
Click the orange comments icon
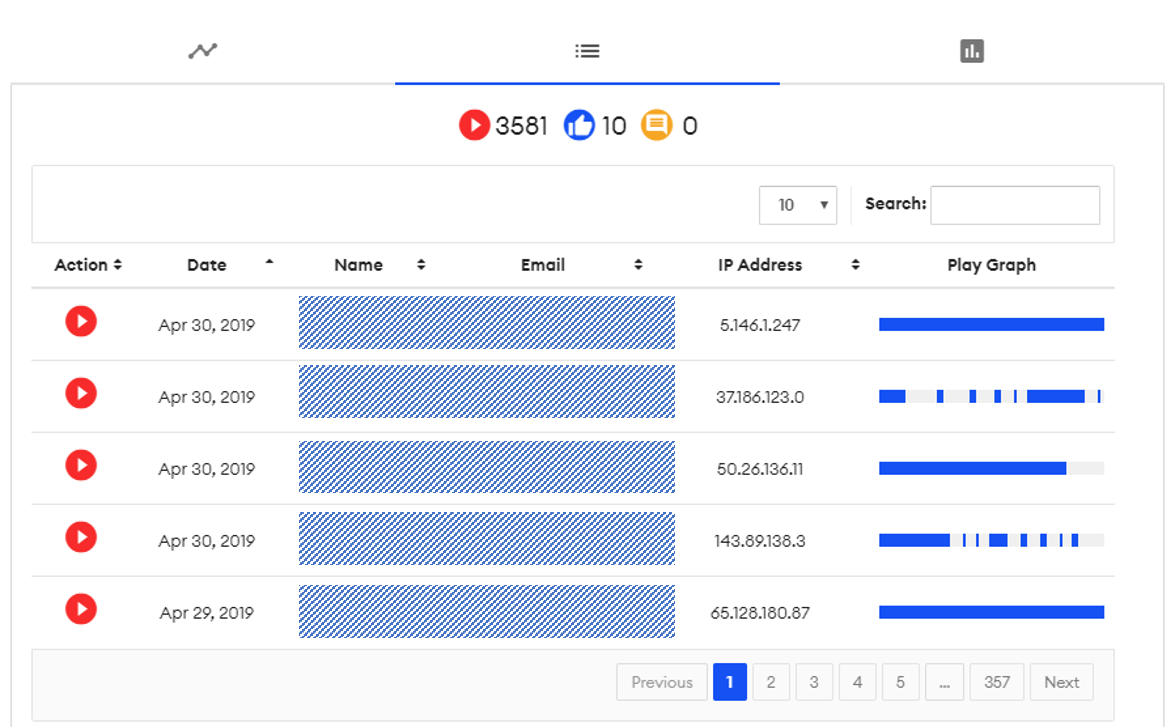[656, 126]
